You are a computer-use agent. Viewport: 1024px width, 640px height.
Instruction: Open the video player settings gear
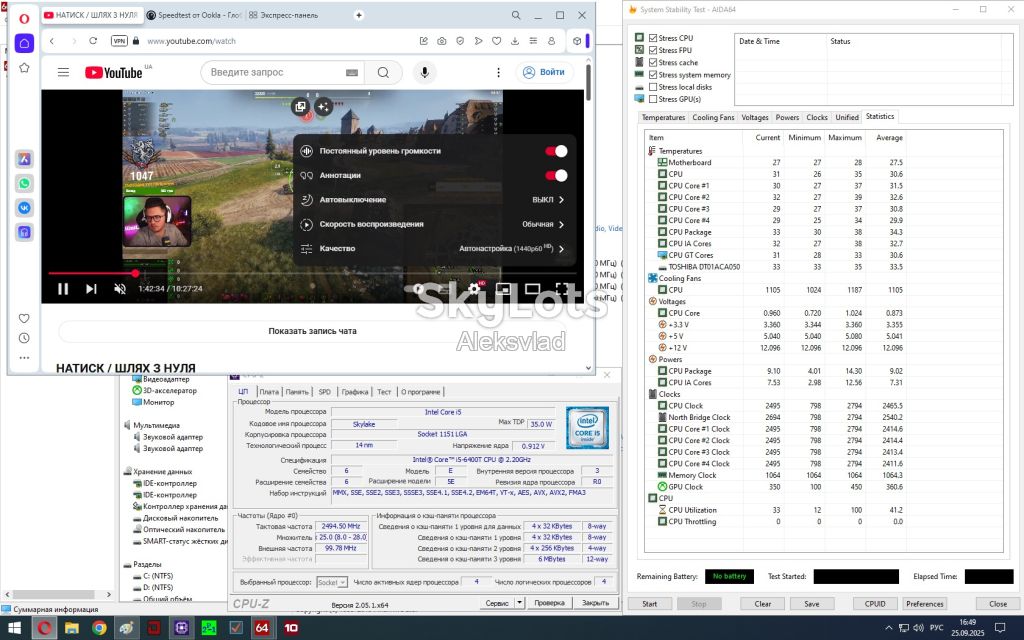[x=475, y=289]
